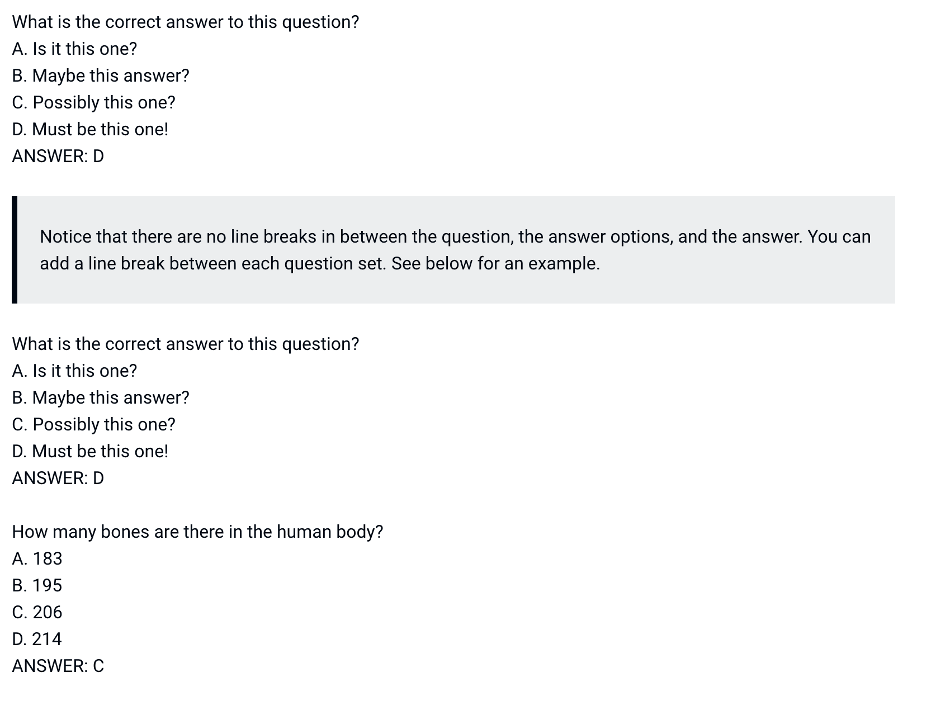Click 'C. Possibly this one?' in the second question set
936x702 pixels.
point(94,424)
